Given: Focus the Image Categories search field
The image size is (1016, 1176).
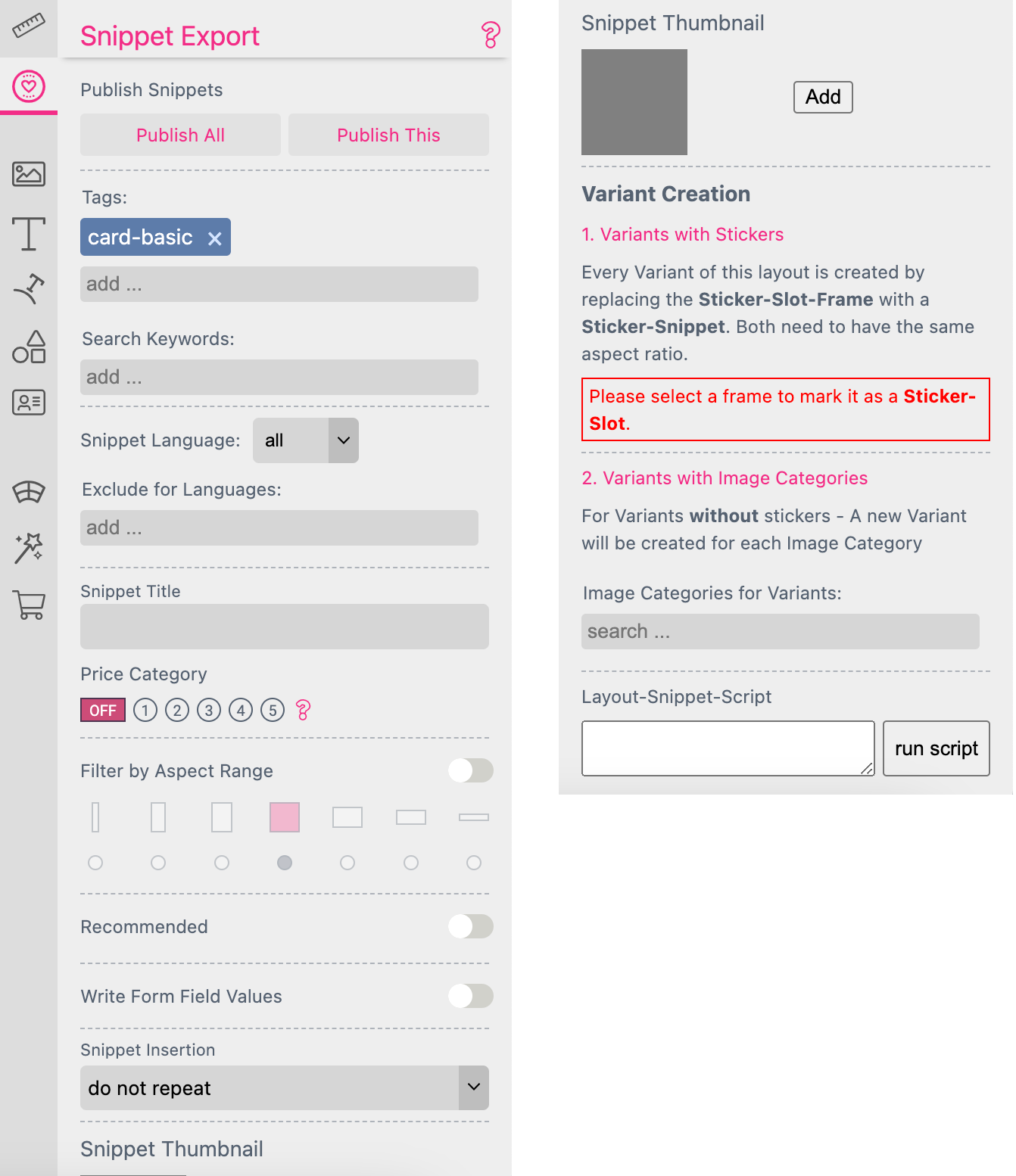Looking at the screenshot, I should pyautogui.click(x=781, y=631).
